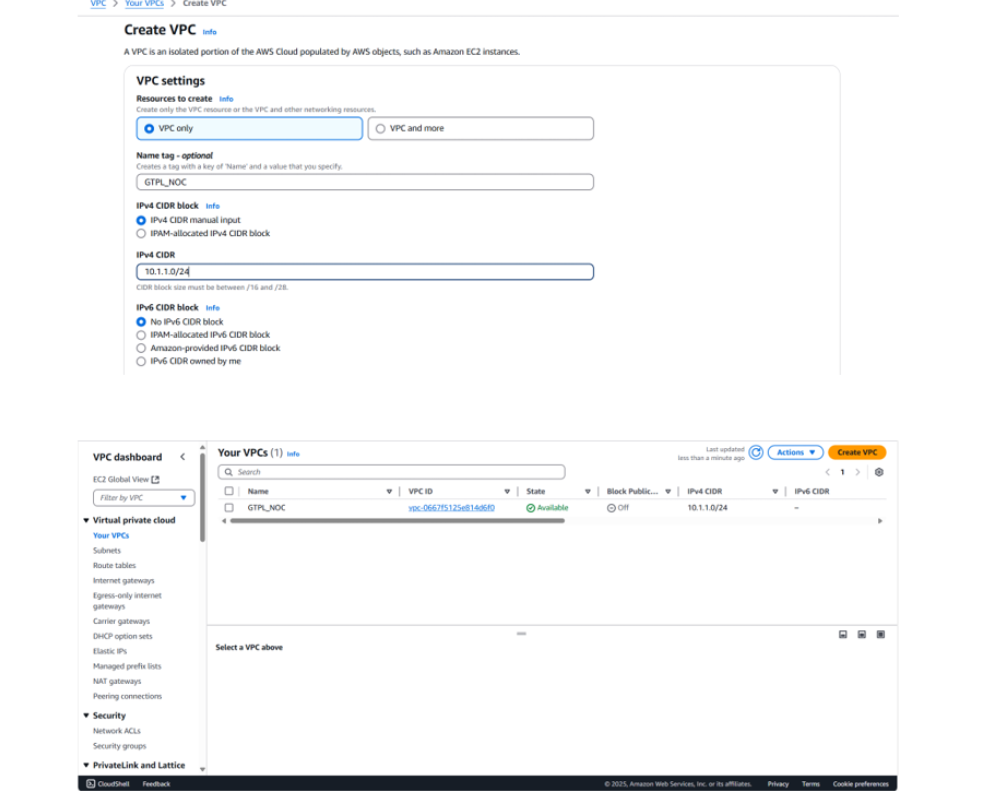Select IPAM-allocated IPv4 CIDR block
Image resolution: width=988 pixels, height=808 pixels.
[141, 233]
